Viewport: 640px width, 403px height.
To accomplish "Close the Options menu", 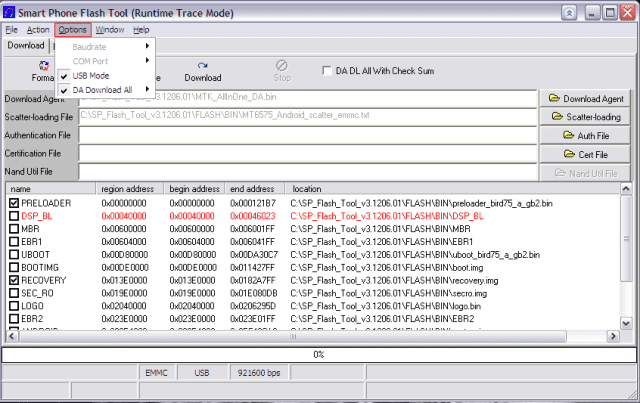I will tap(73, 30).
